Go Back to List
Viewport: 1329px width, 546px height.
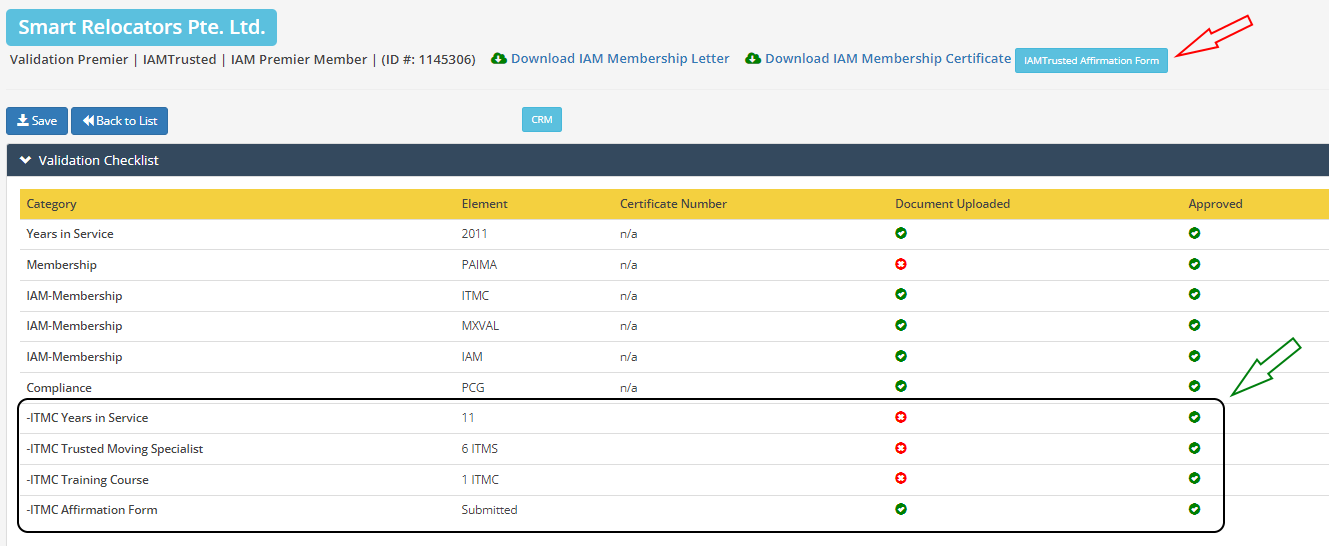coord(119,121)
